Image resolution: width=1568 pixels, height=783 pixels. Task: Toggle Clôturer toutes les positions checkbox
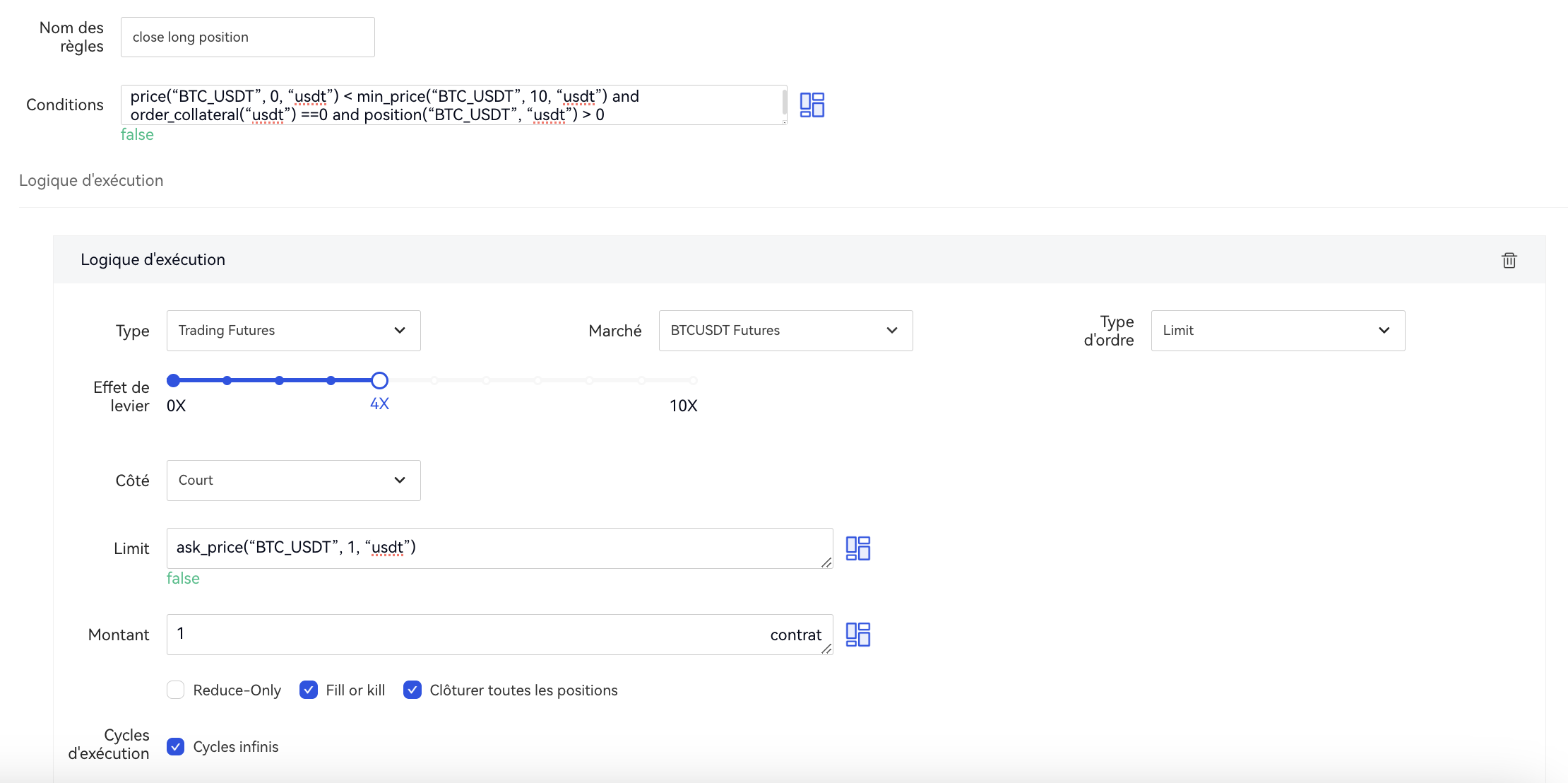pos(412,690)
